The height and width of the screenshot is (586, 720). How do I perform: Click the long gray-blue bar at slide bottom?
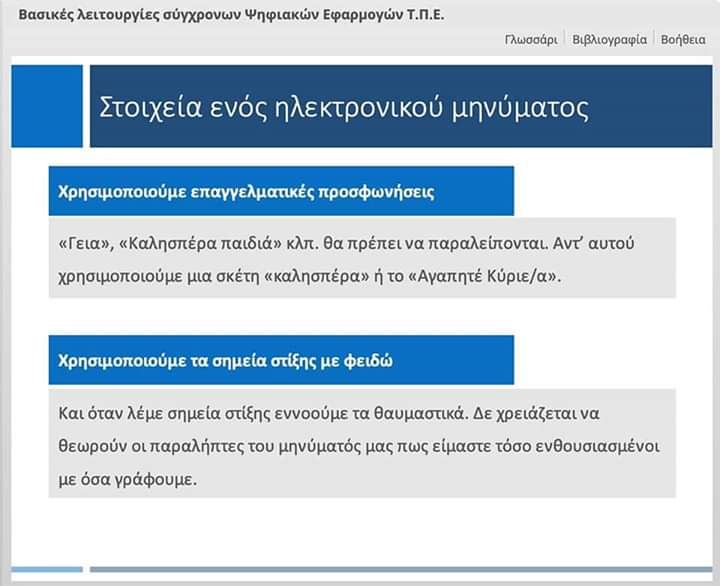pos(400,569)
